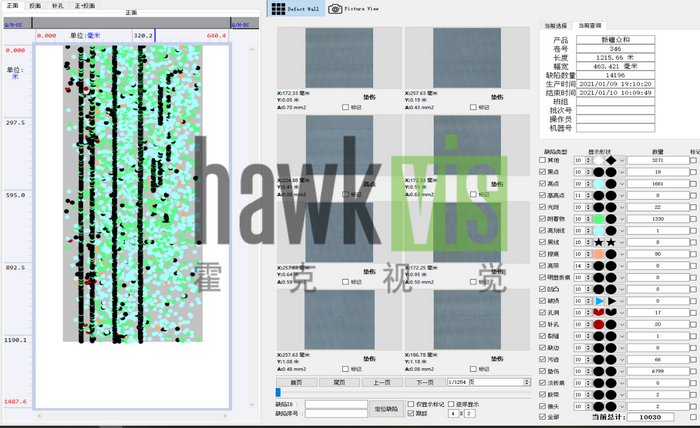Click red heart shape for 孔洞
The height and width of the screenshot is (428, 700).
point(599,312)
